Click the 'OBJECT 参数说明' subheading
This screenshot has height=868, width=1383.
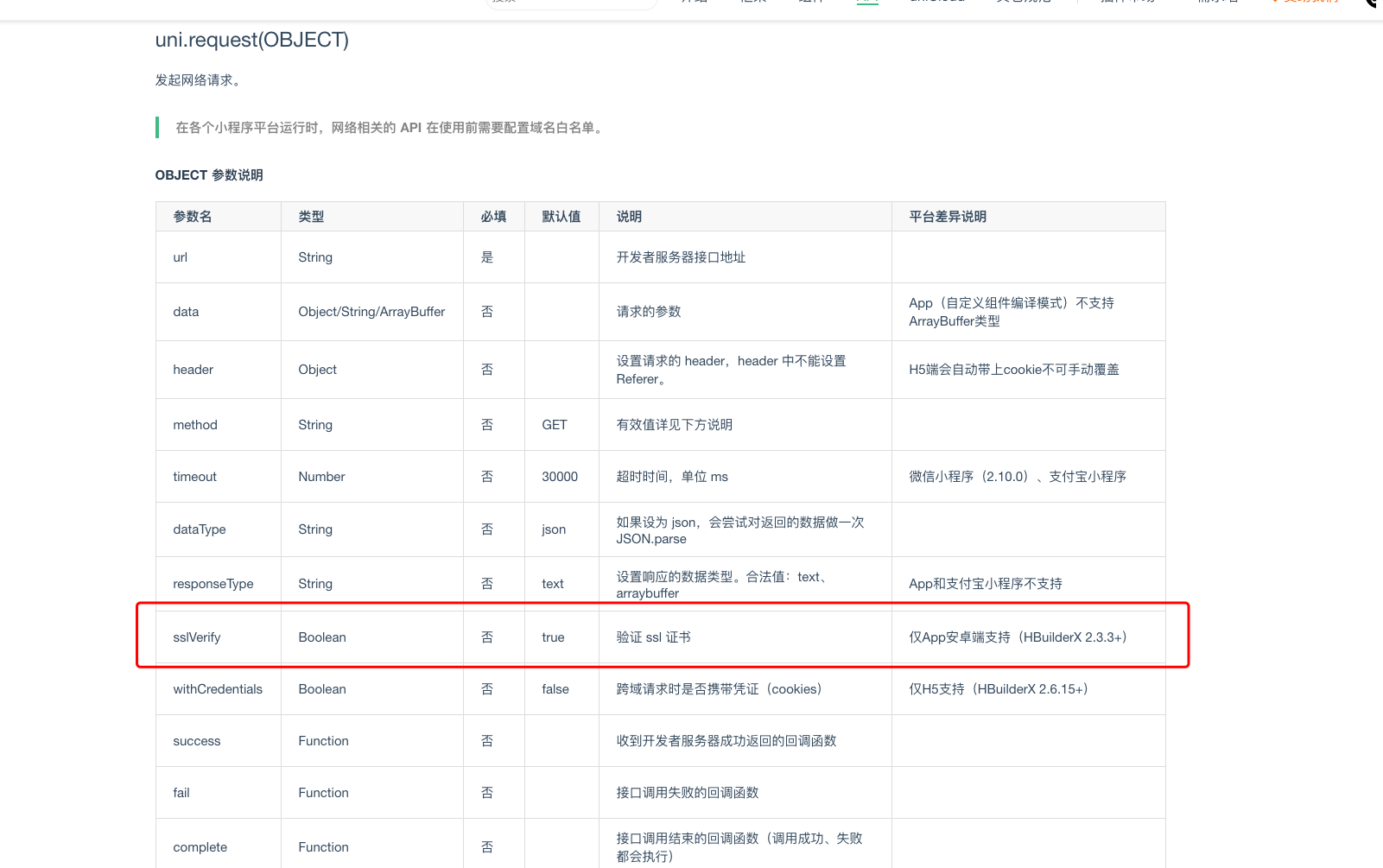coord(209,175)
